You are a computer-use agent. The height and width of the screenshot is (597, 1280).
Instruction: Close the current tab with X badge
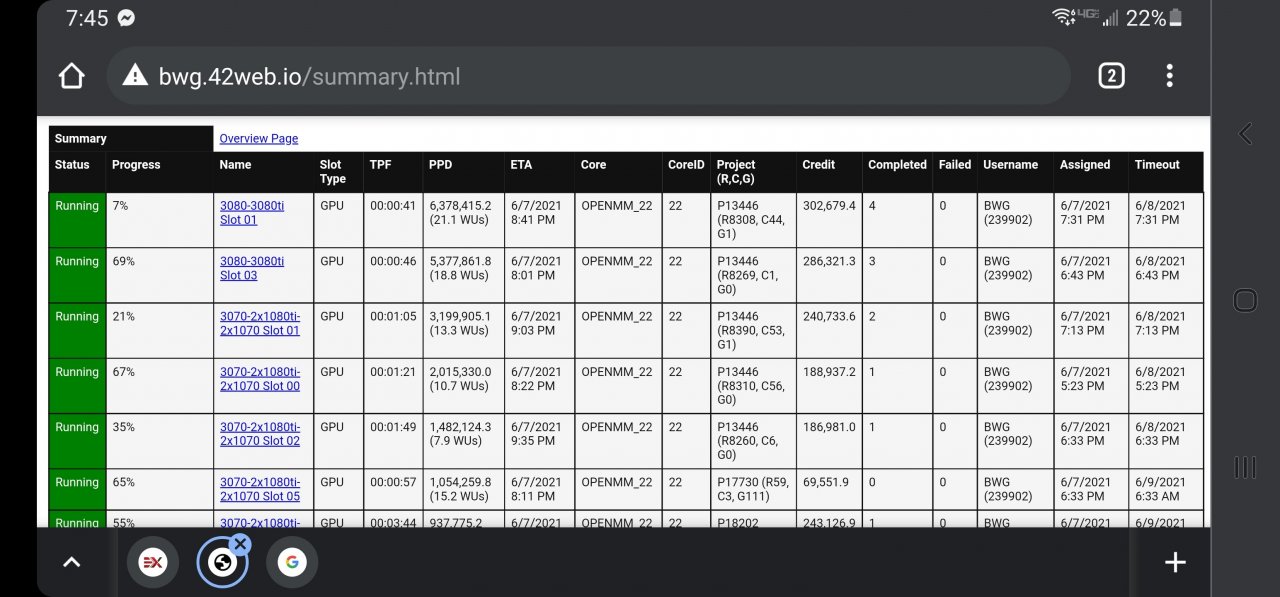[x=240, y=544]
